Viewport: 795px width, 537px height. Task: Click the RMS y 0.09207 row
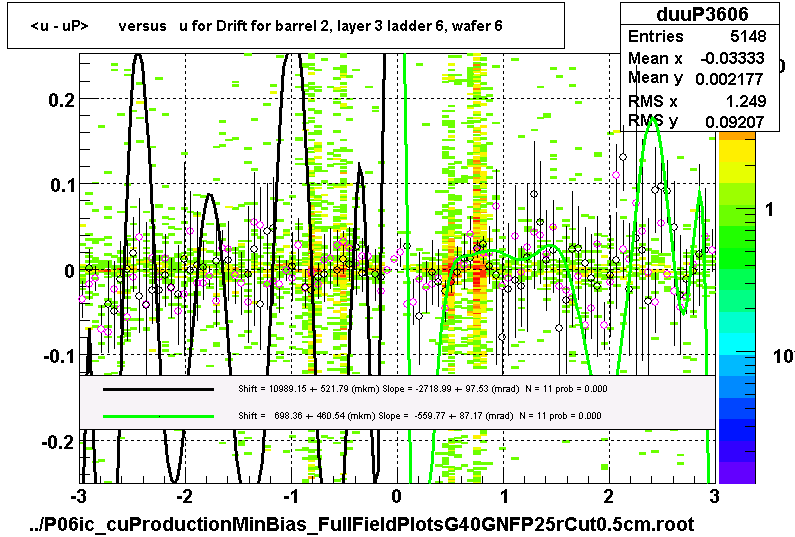pos(696,121)
